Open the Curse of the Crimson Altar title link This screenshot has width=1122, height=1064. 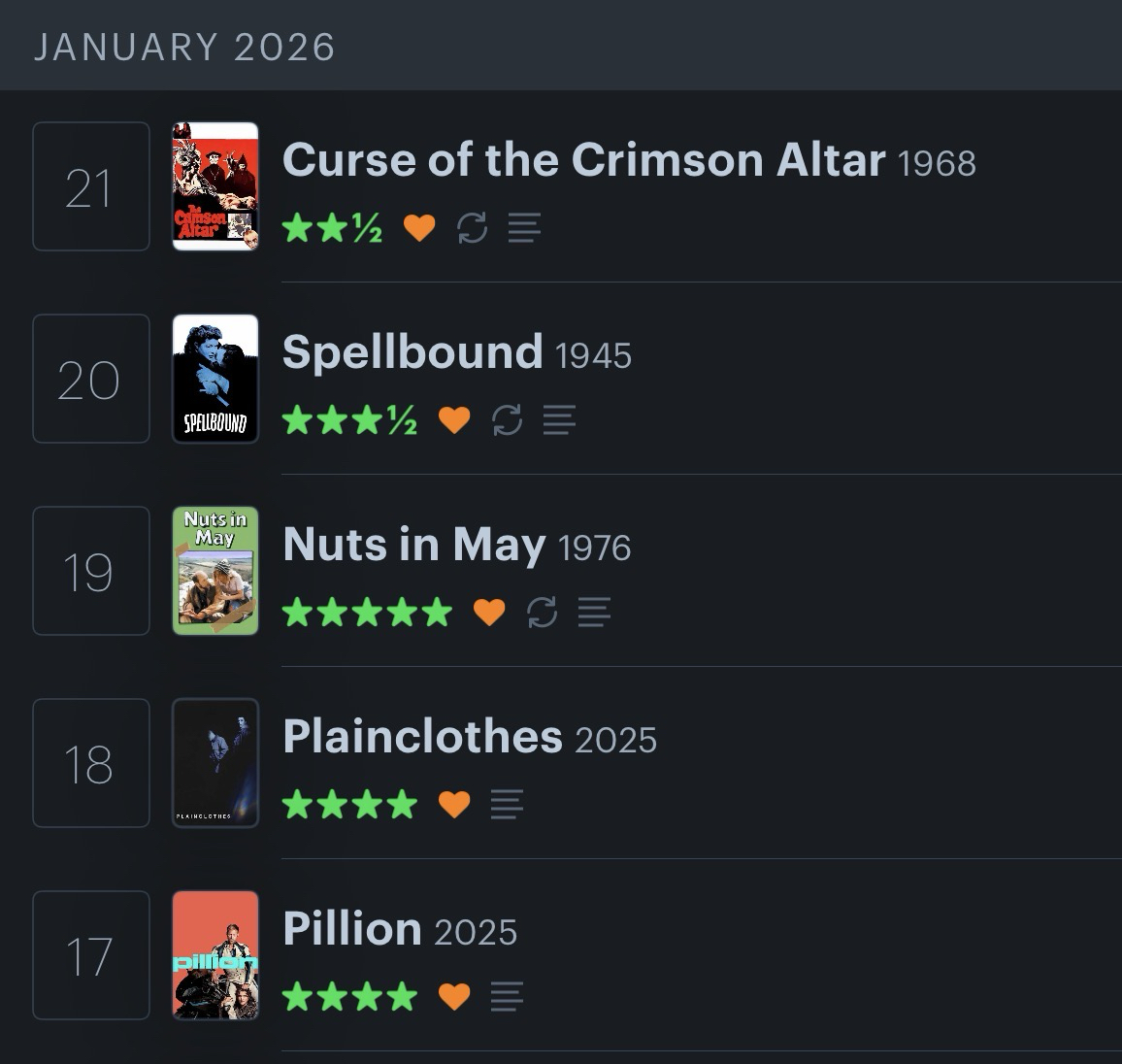(583, 159)
